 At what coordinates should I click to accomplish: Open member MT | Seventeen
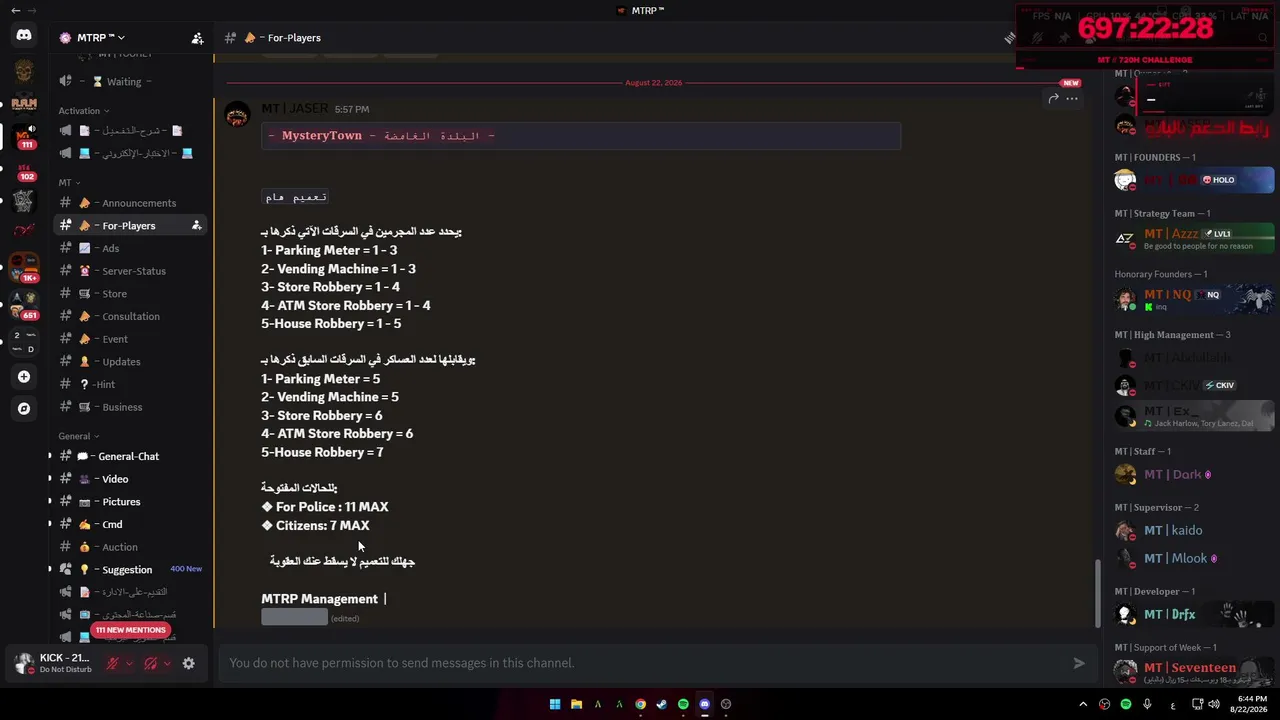(x=1195, y=671)
